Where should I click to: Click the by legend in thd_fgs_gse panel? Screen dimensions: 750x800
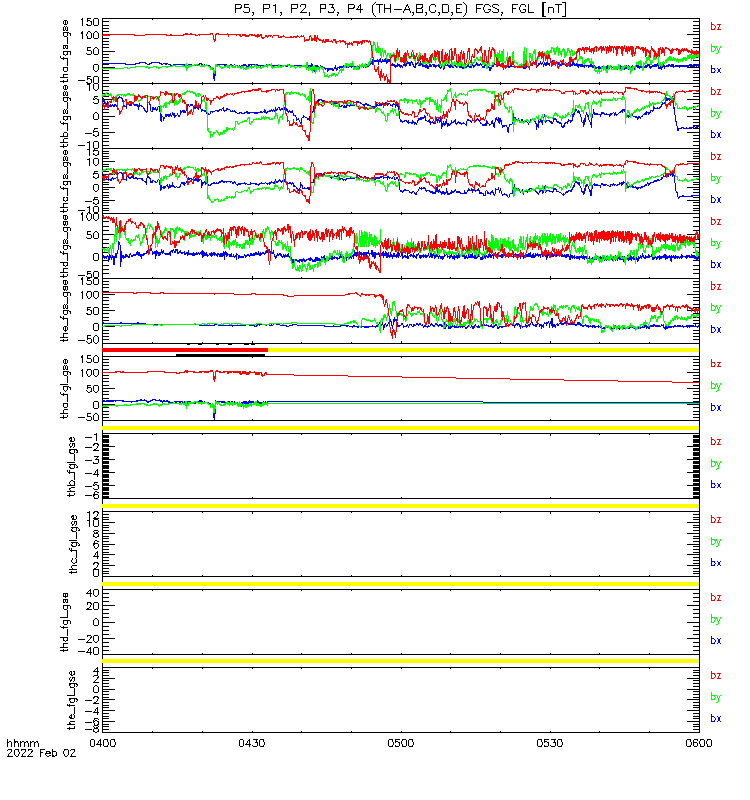[x=716, y=243]
